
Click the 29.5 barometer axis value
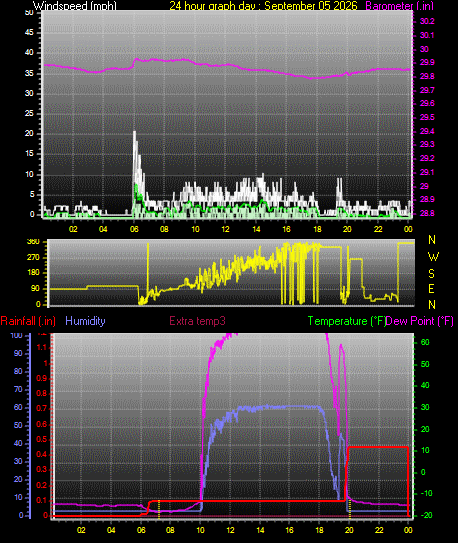pos(427,117)
